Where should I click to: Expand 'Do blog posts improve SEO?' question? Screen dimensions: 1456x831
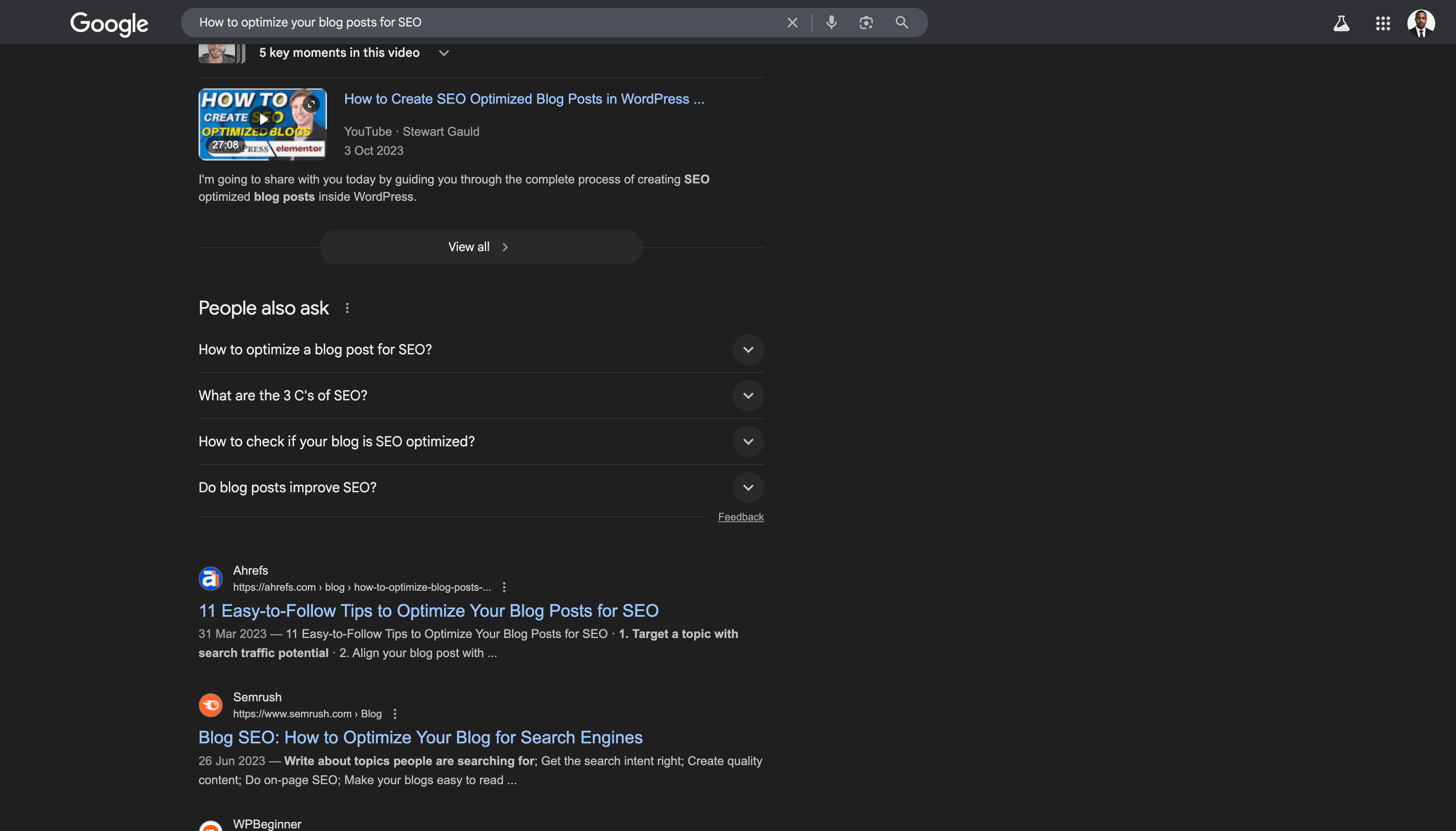tap(748, 487)
